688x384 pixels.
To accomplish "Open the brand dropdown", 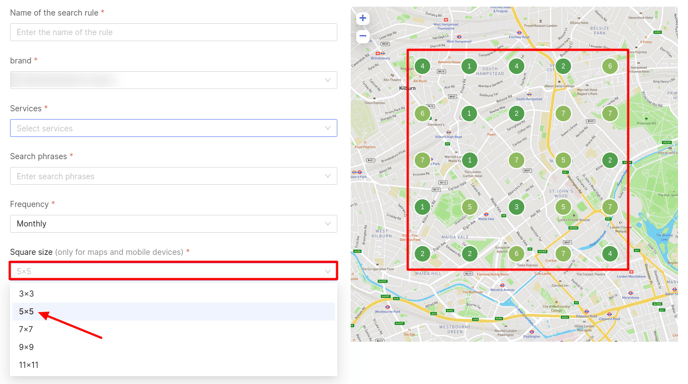I will (x=174, y=80).
